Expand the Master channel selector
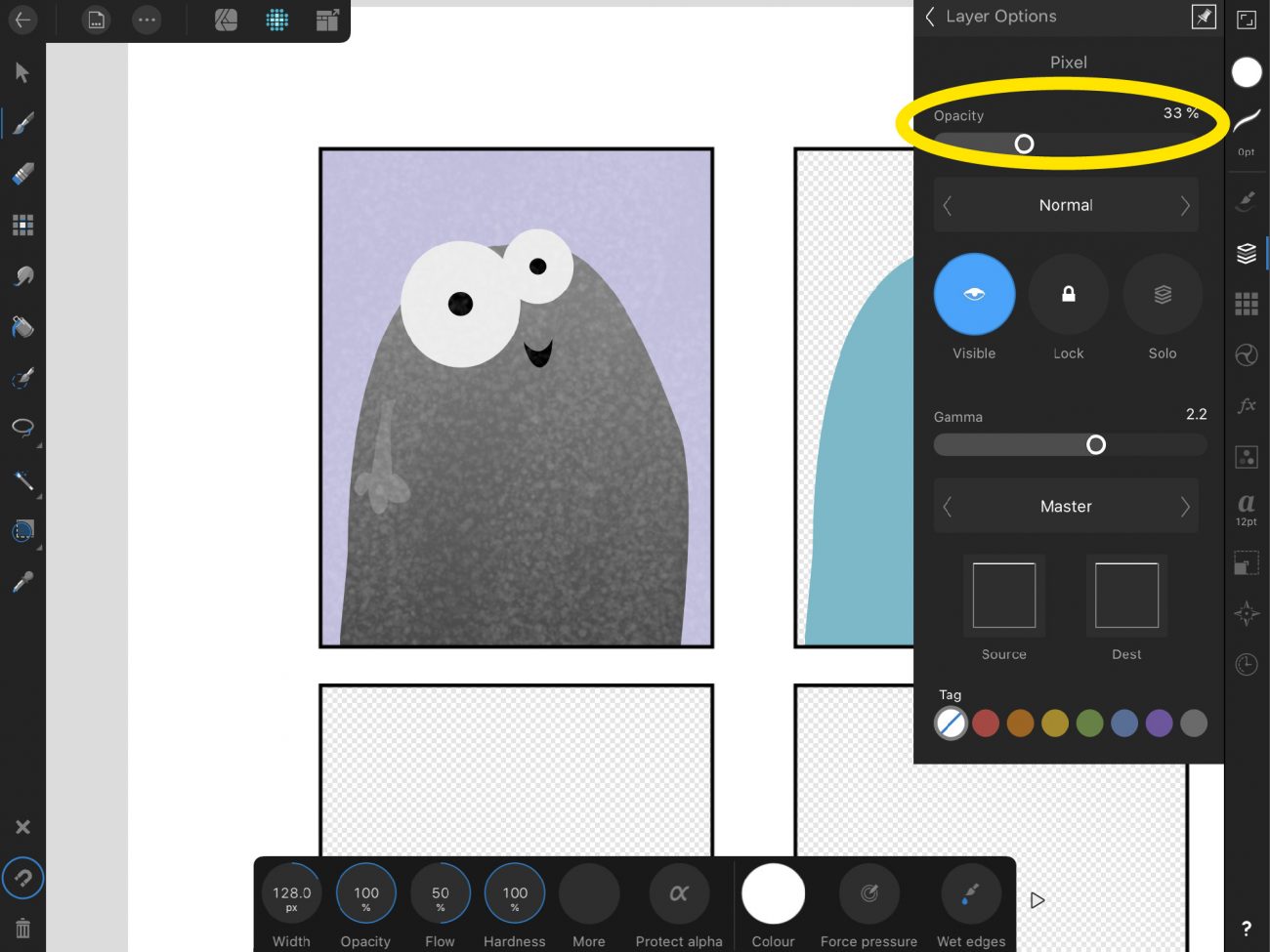The width and height of the screenshot is (1270, 952). coord(1066,506)
